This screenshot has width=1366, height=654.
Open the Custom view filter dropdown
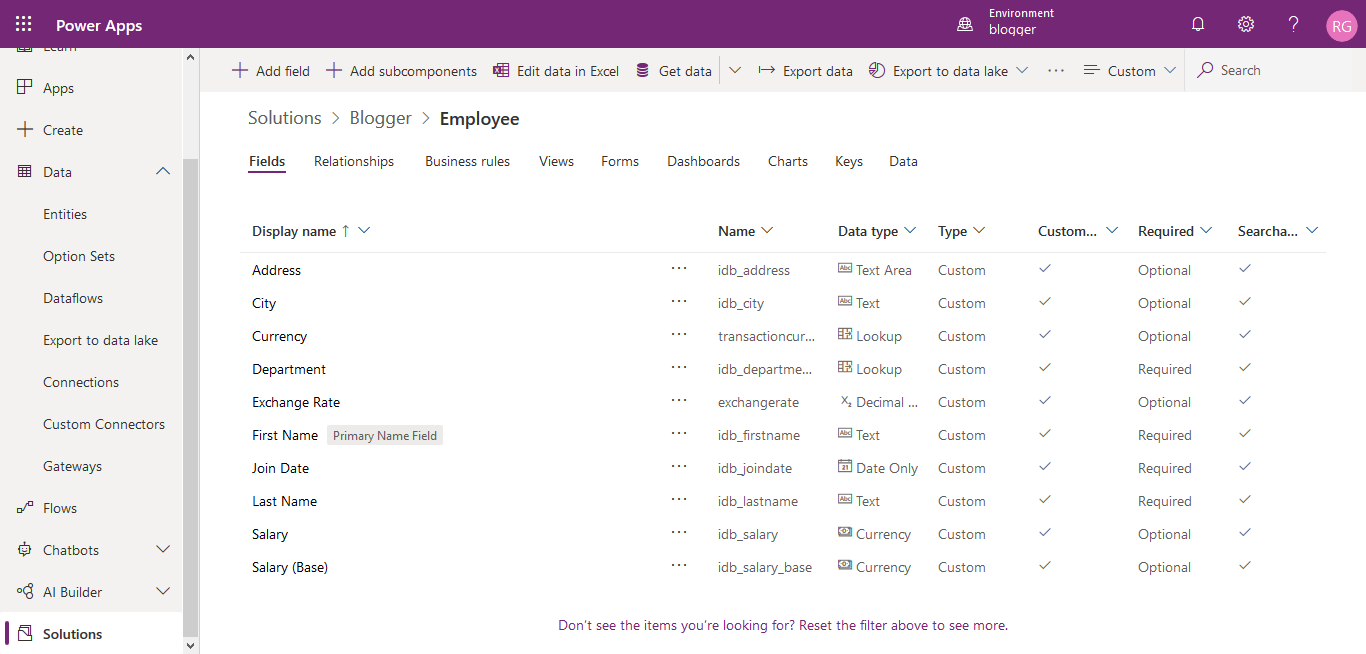click(1130, 71)
